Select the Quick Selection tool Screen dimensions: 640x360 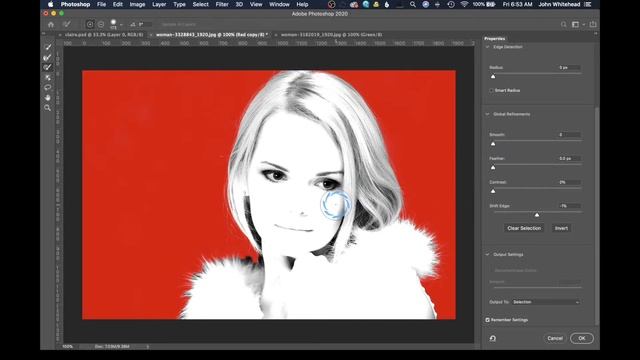click(x=47, y=47)
